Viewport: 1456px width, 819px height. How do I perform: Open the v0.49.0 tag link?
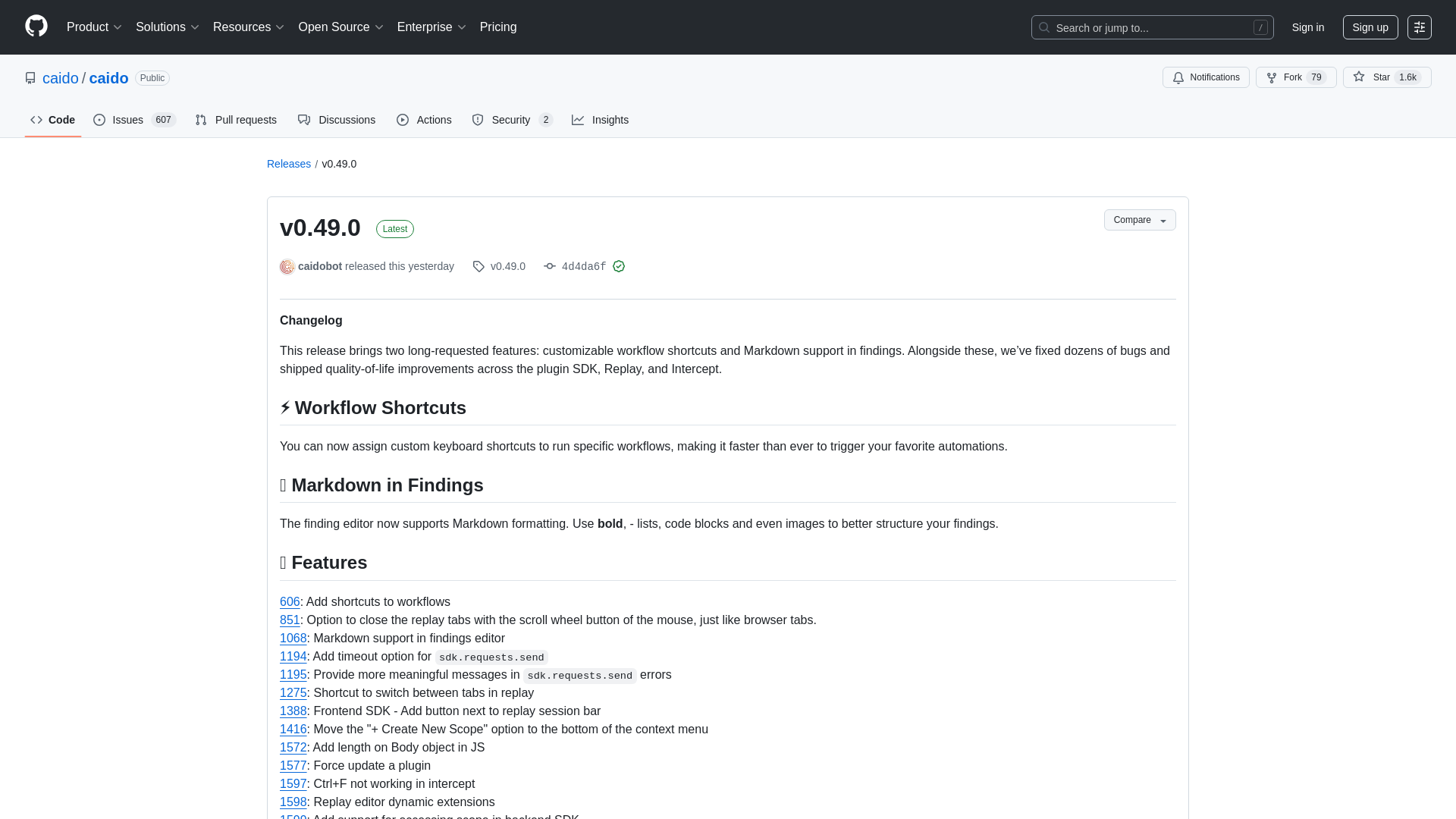[x=508, y=266]
